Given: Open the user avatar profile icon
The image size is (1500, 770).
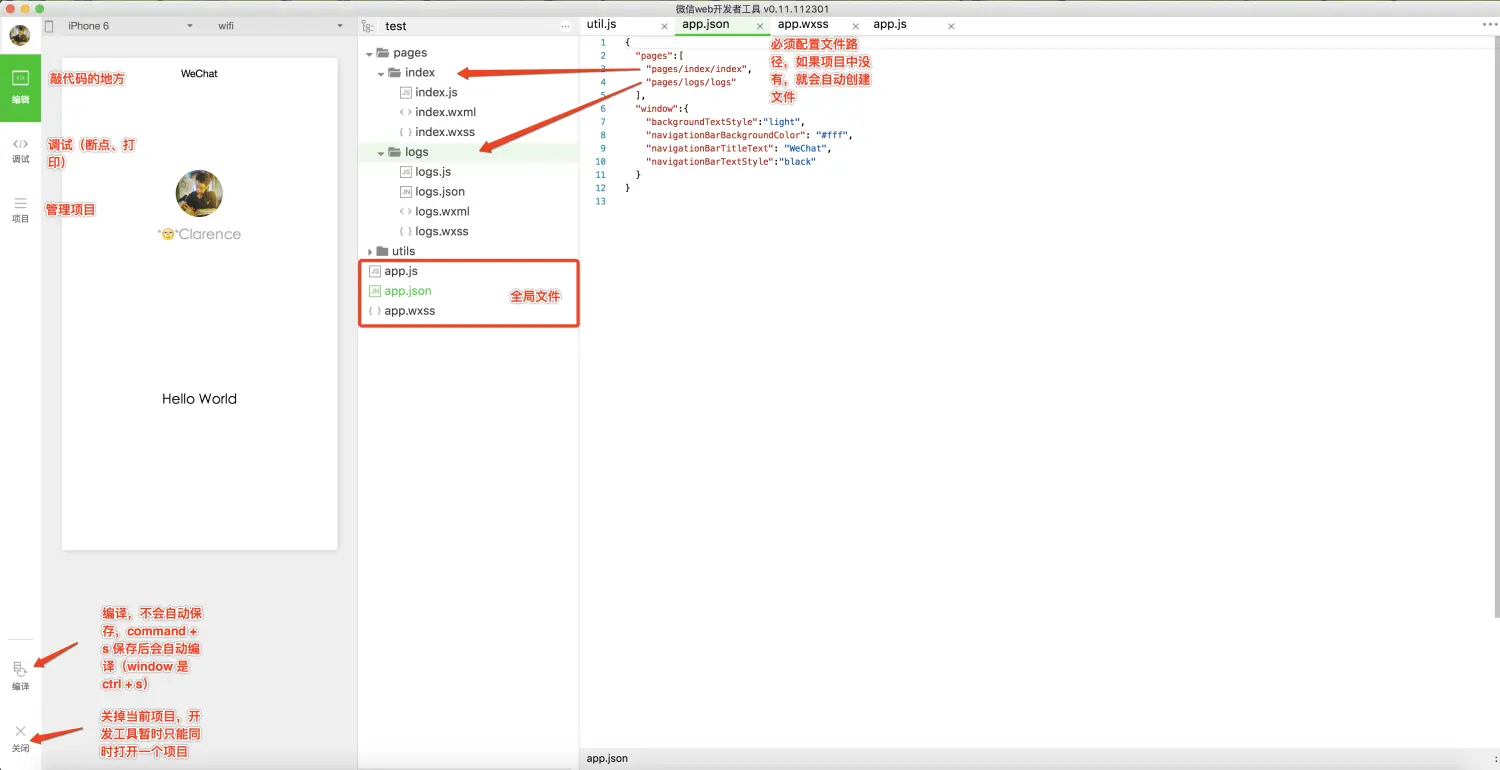Looking at the screenshot, I should click(x=20, y=35).
